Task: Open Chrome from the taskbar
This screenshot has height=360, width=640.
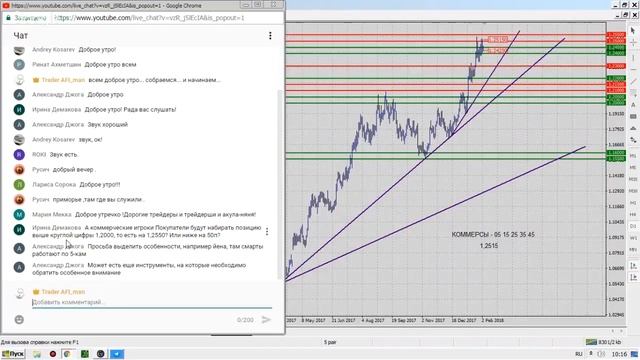Action: [68, 354]
